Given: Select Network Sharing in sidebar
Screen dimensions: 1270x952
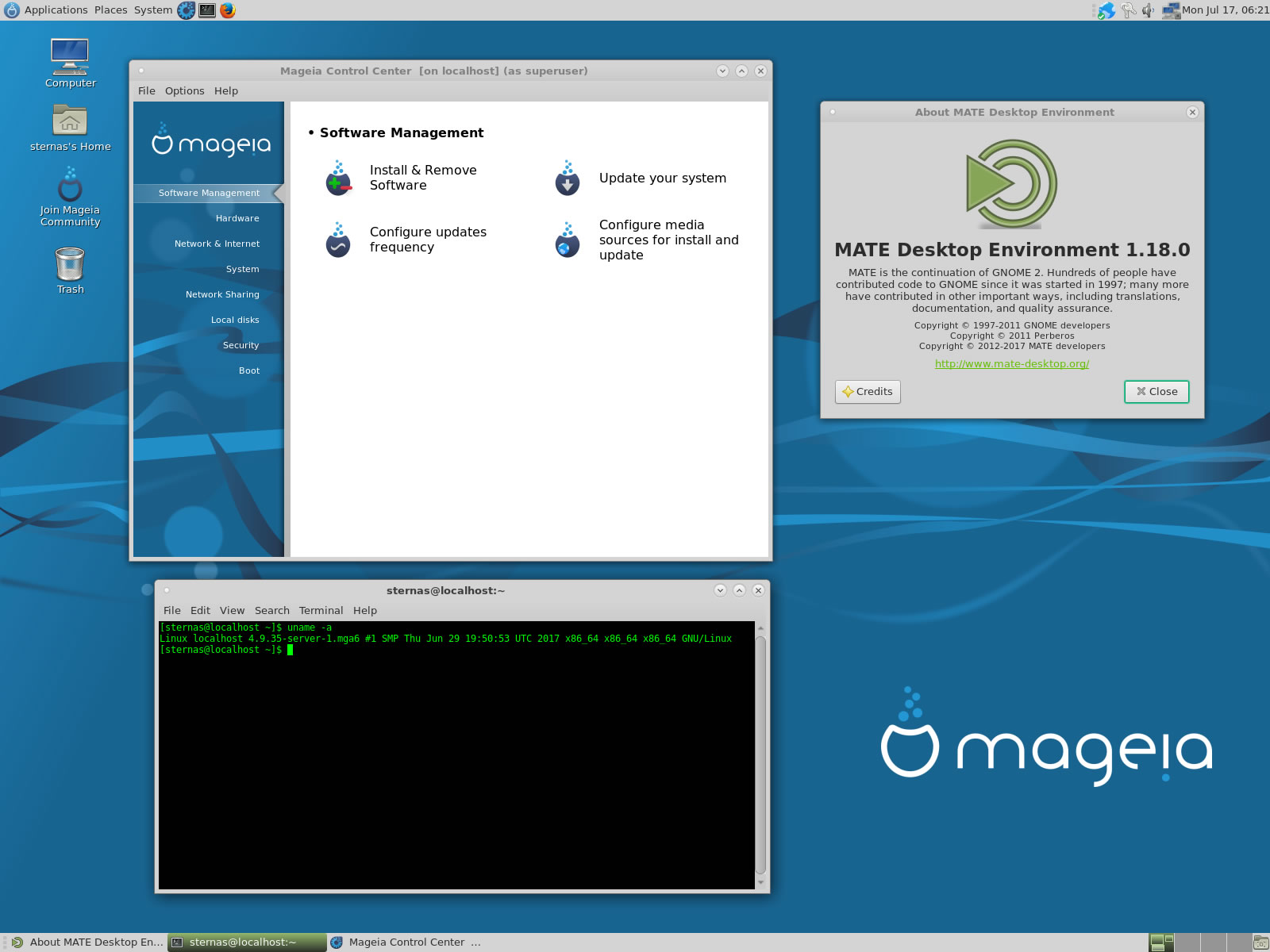Looking at the screenshot, I should 222,294.
